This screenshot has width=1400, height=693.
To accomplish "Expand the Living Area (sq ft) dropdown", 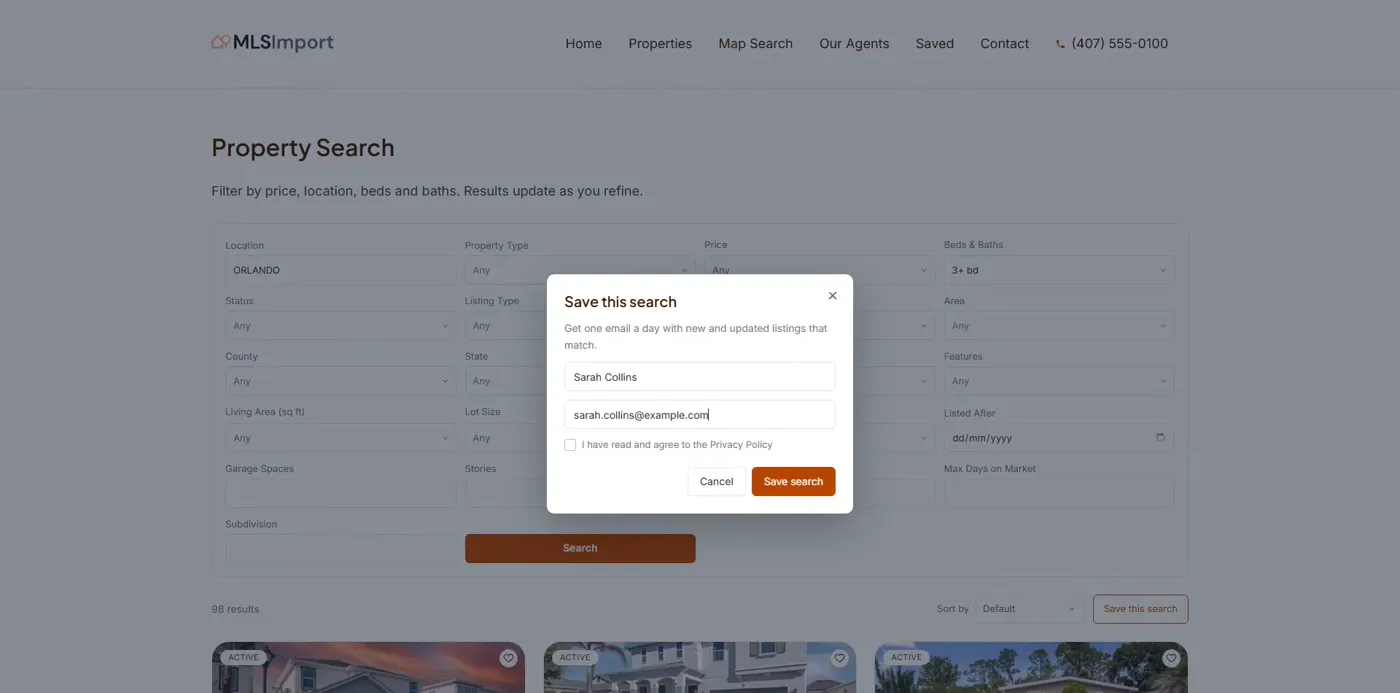I will 340,438.
